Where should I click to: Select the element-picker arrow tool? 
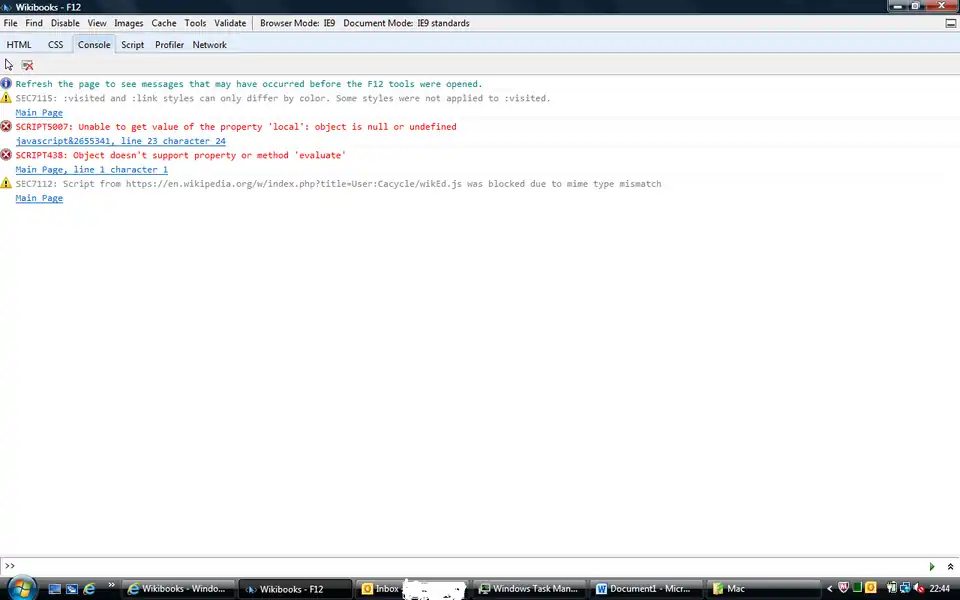[x=7, y=64]
